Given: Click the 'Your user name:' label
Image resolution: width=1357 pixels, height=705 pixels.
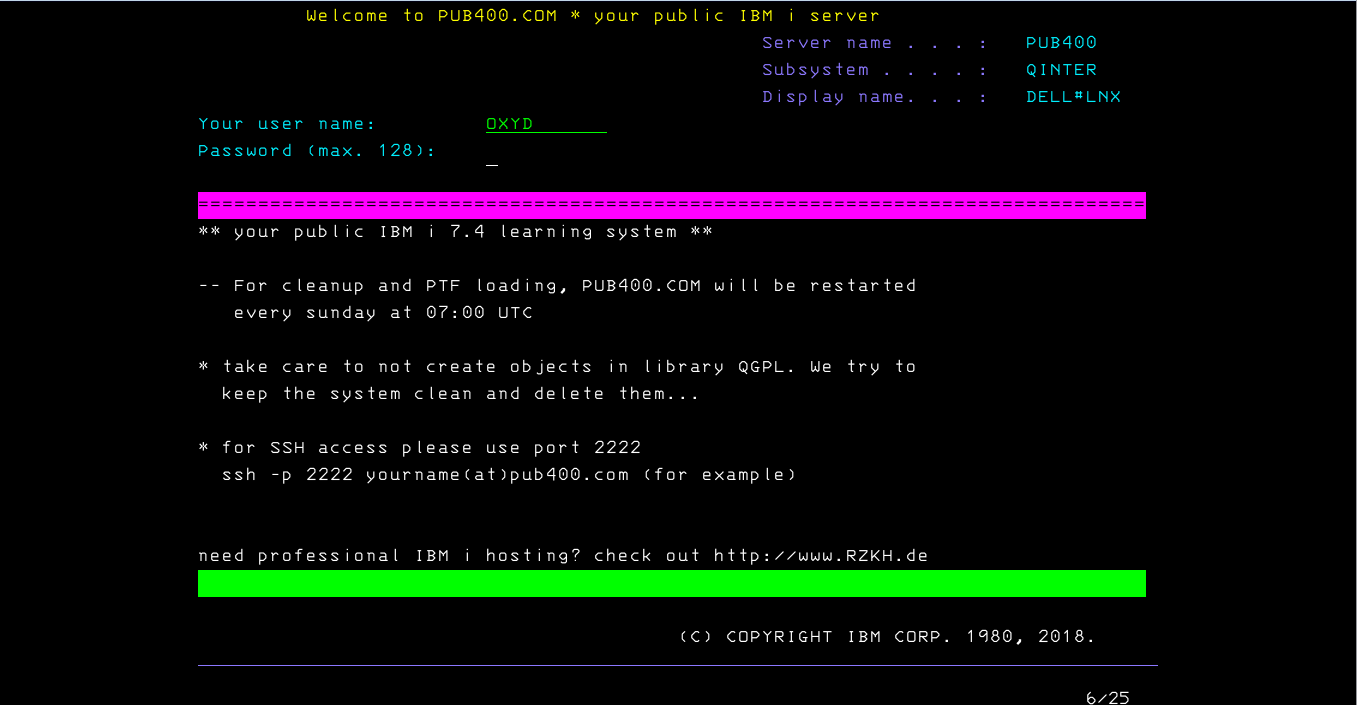Looking at the screenshot, I should (287, 124).
